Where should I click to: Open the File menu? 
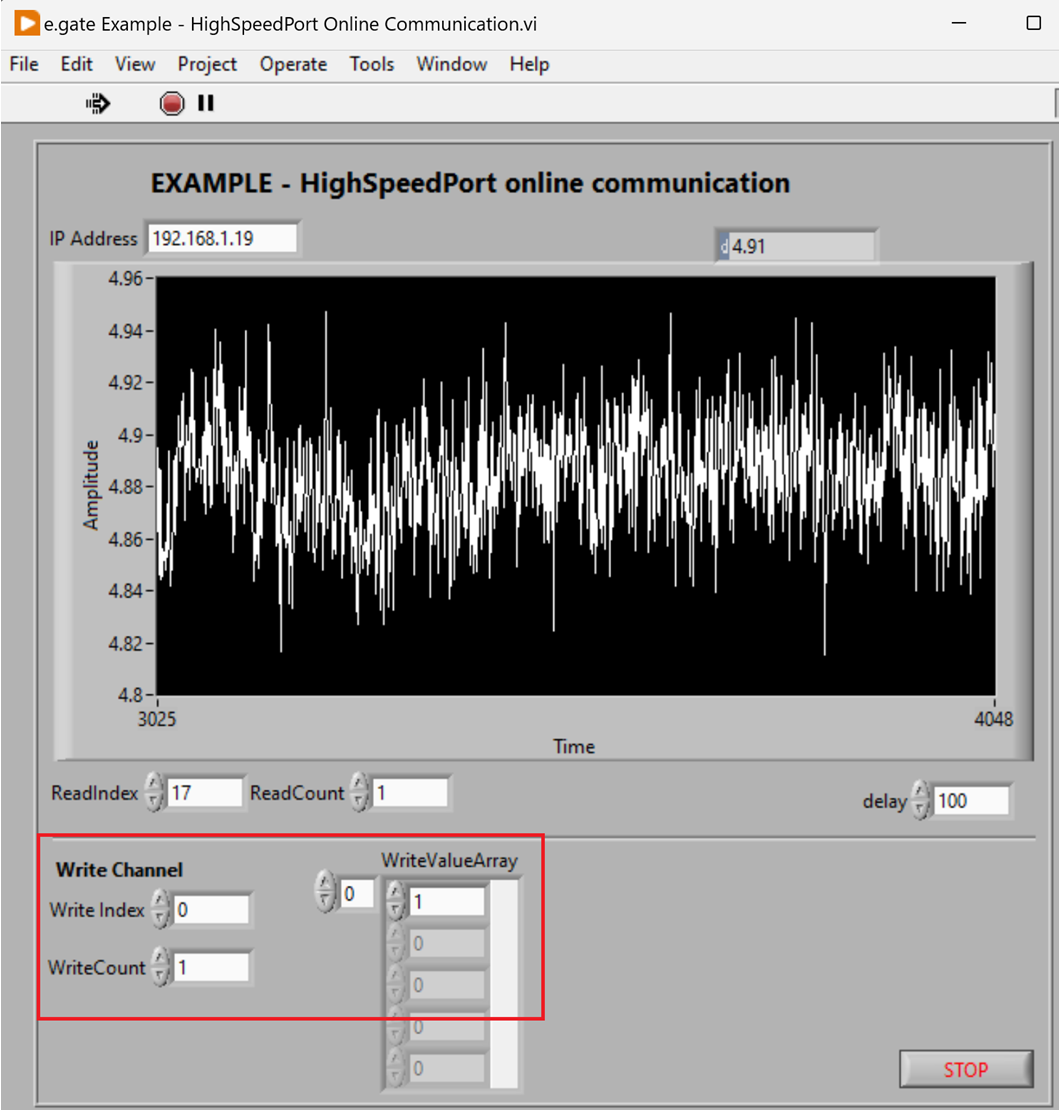tap(24, 64)
